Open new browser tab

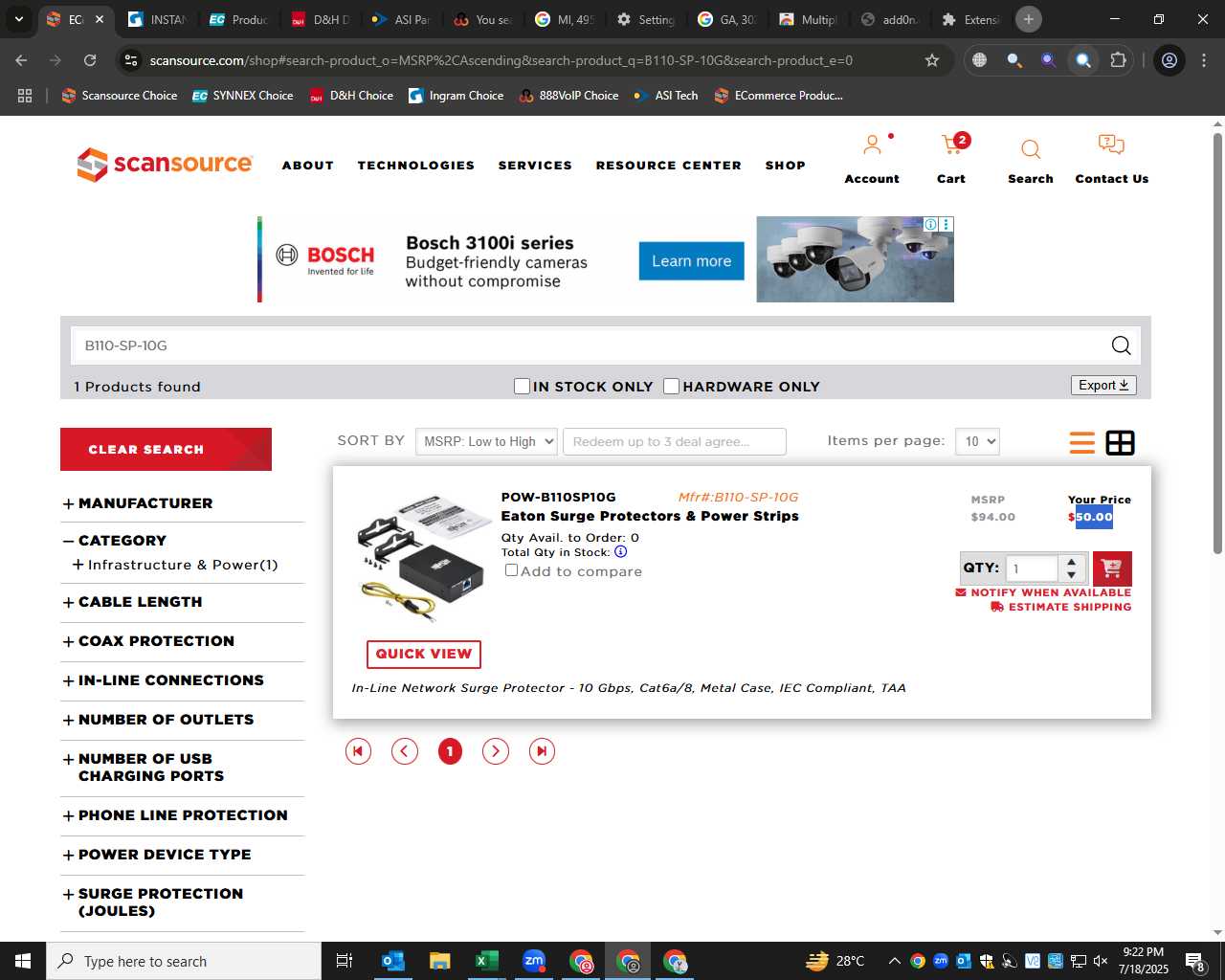pyautogui.click(x=1029, y=19)
